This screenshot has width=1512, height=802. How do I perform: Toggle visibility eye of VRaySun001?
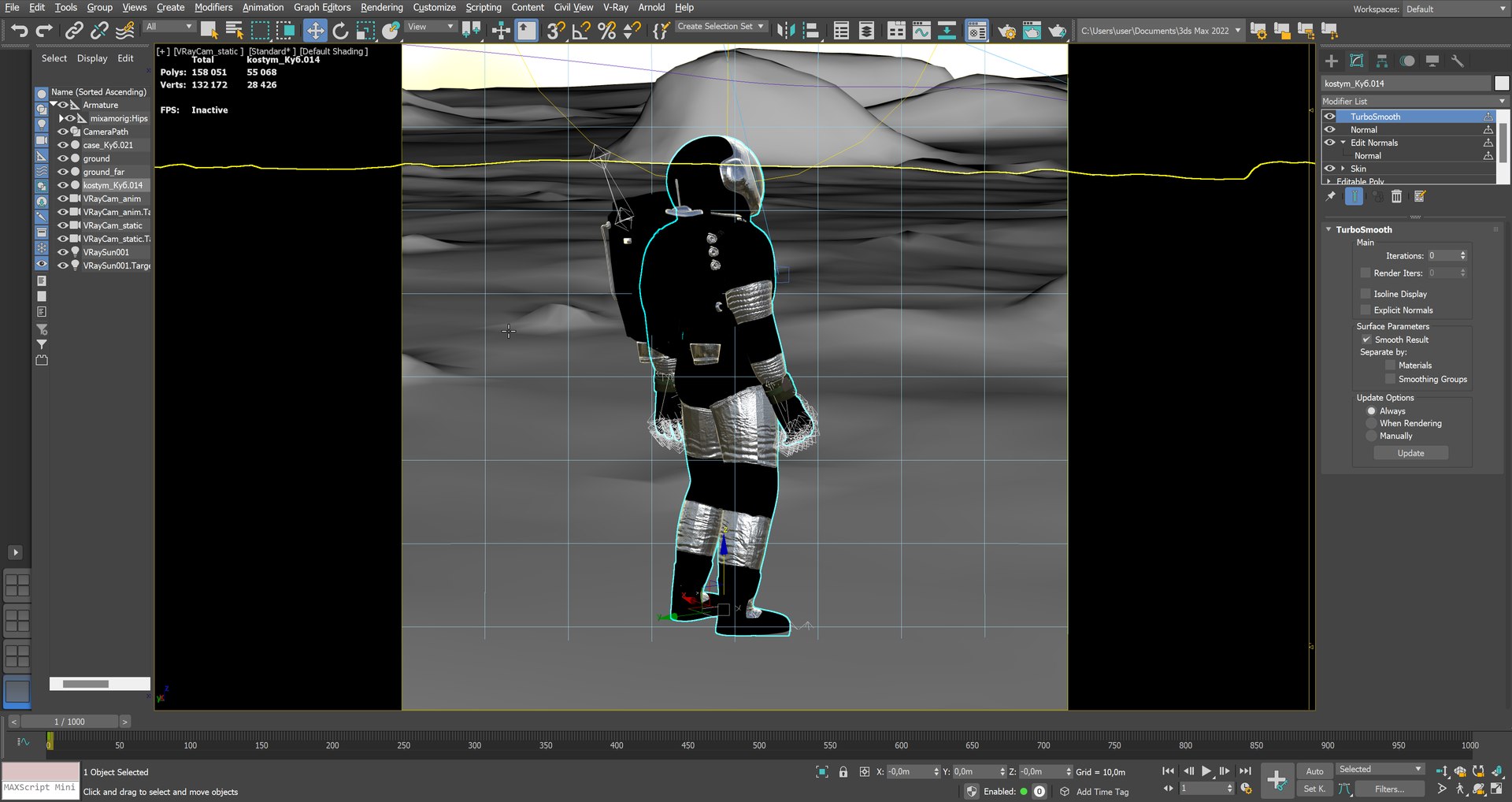click(x=63, y=252)
